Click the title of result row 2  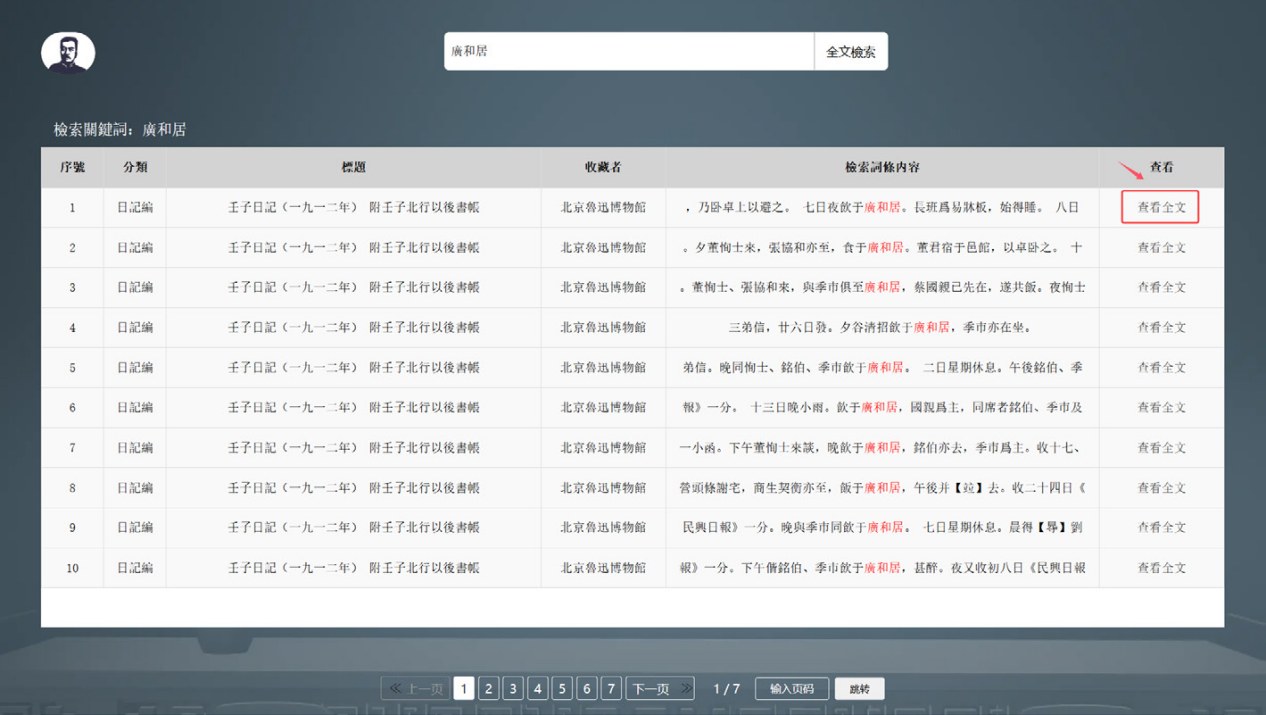(x=353, y=248)
